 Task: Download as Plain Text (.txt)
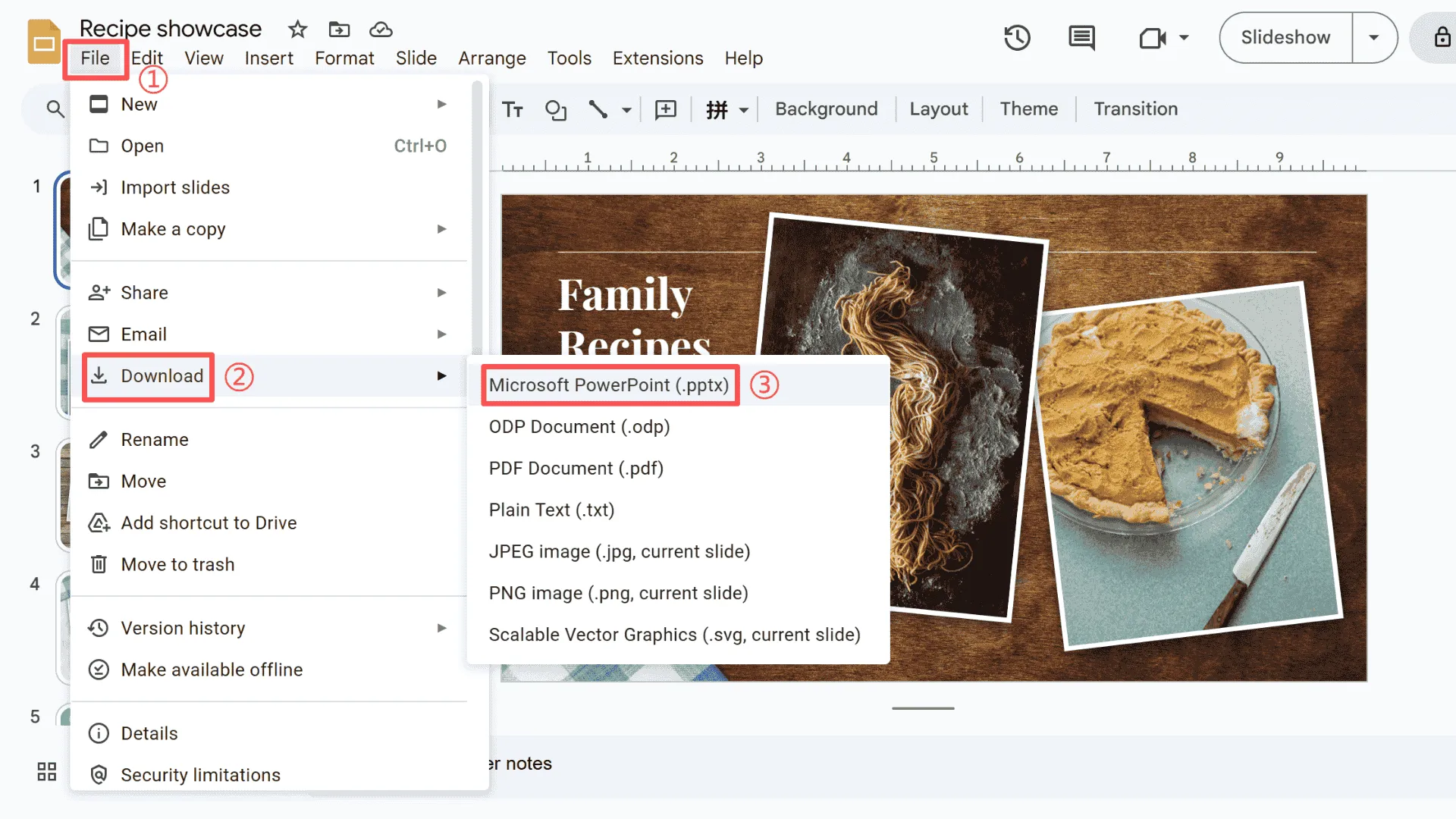pyautogui.click(x=678, y=510)
